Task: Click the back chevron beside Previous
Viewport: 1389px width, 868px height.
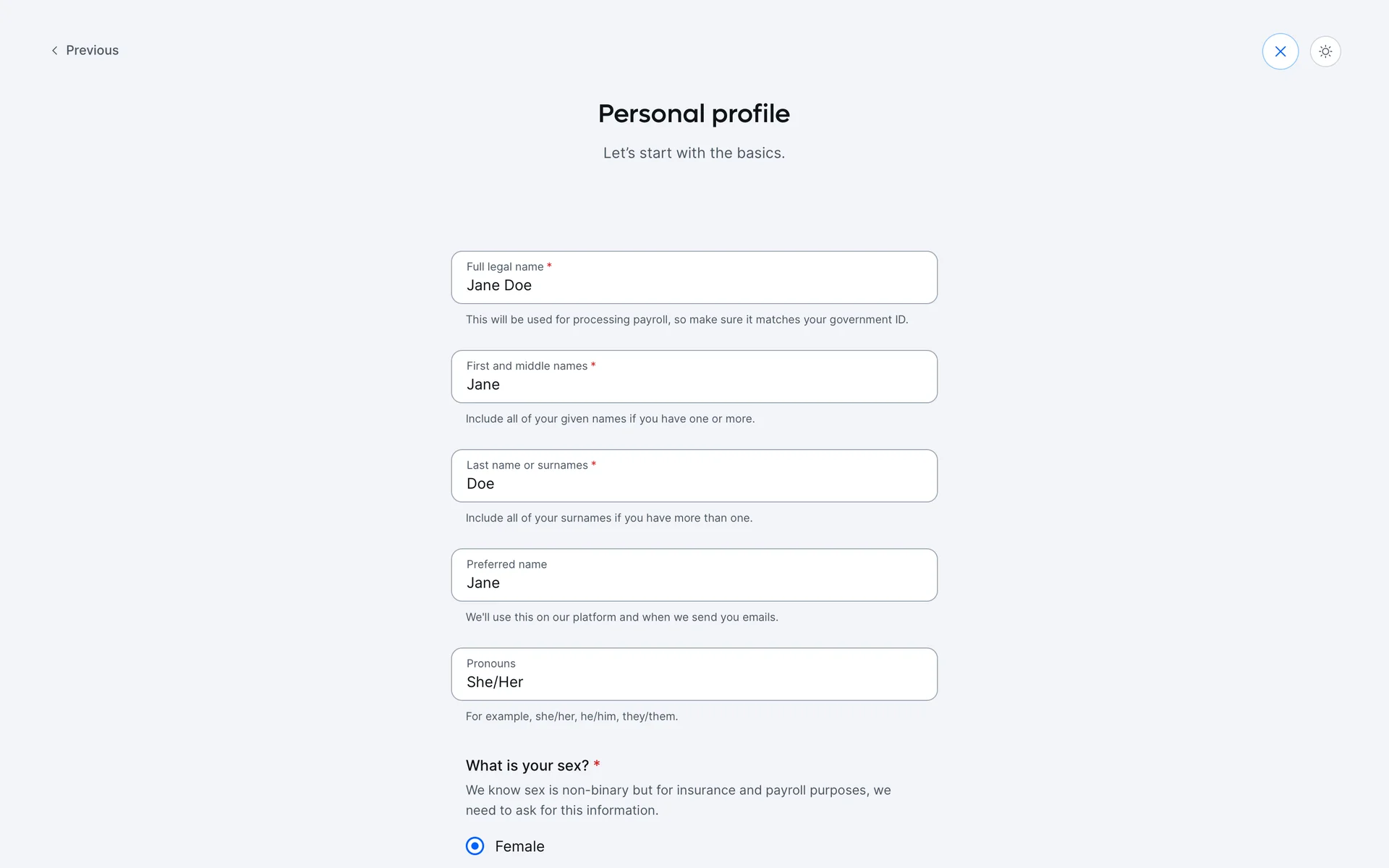Action: tap(54, 51)
